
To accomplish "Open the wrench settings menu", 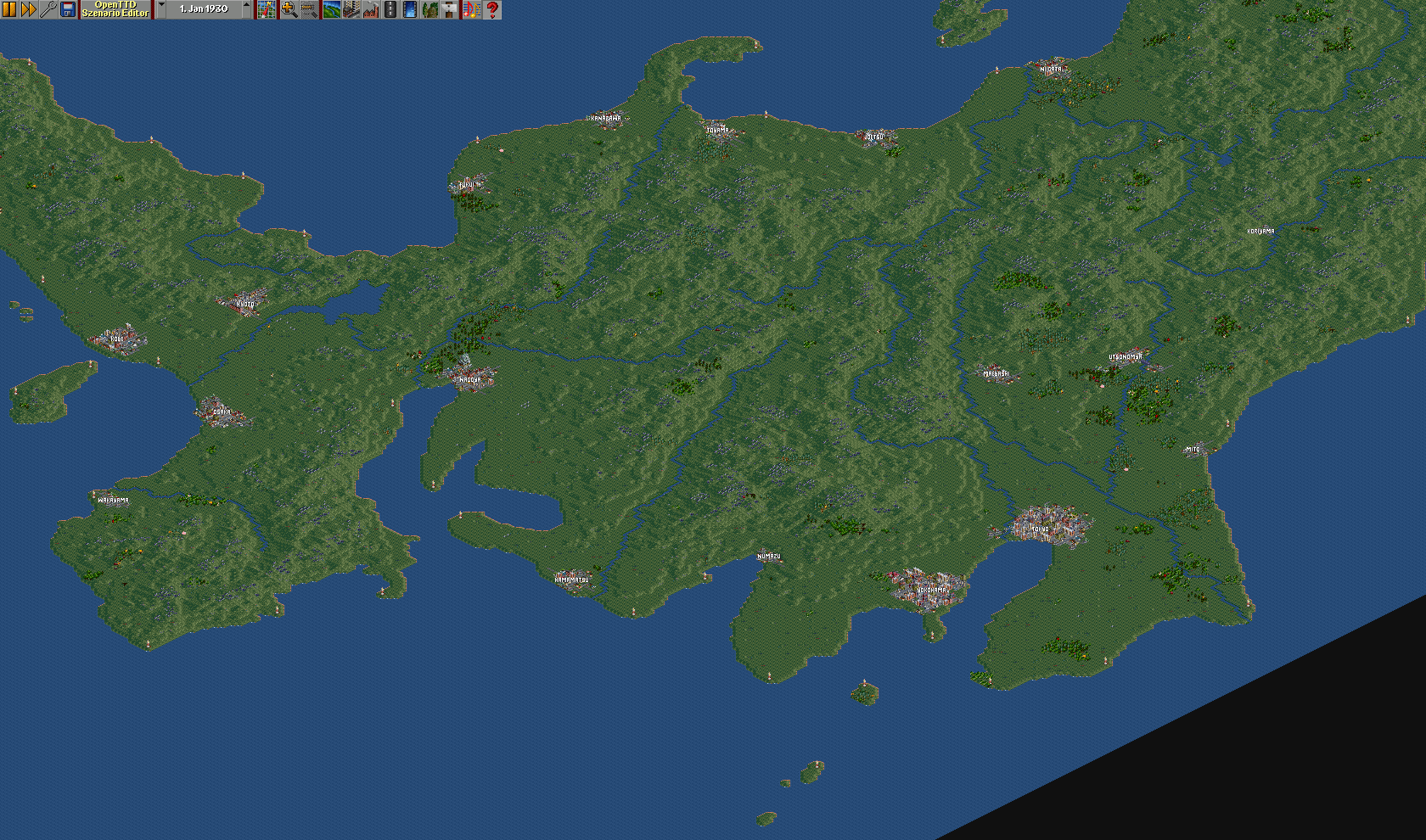I will pos(48,9).
